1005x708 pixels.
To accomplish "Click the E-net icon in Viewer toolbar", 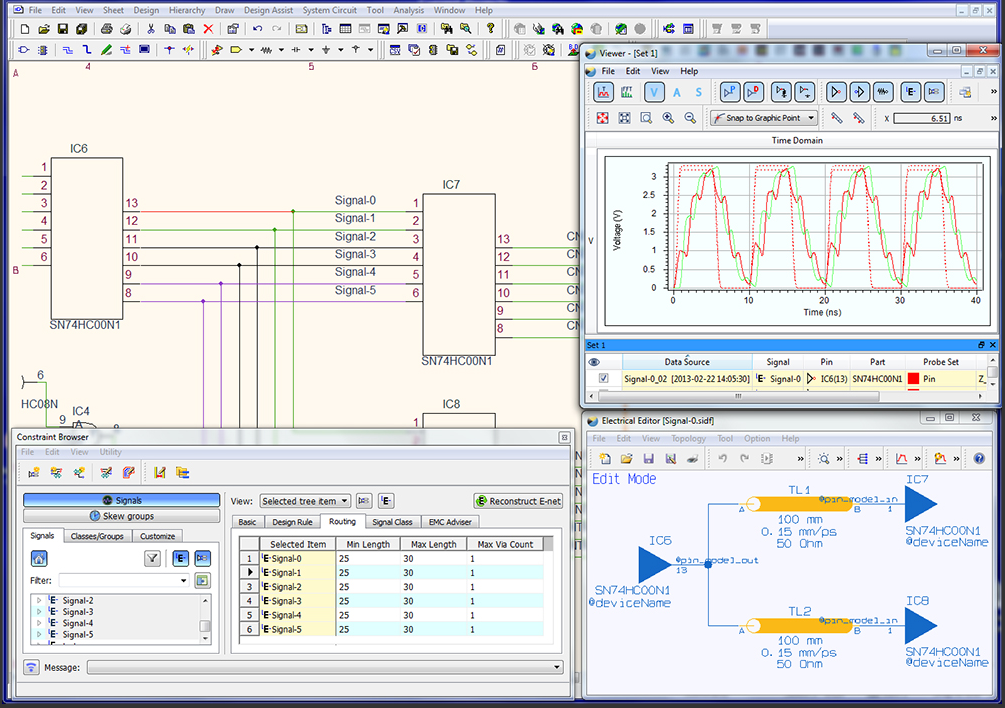I will tap(910, 92).
